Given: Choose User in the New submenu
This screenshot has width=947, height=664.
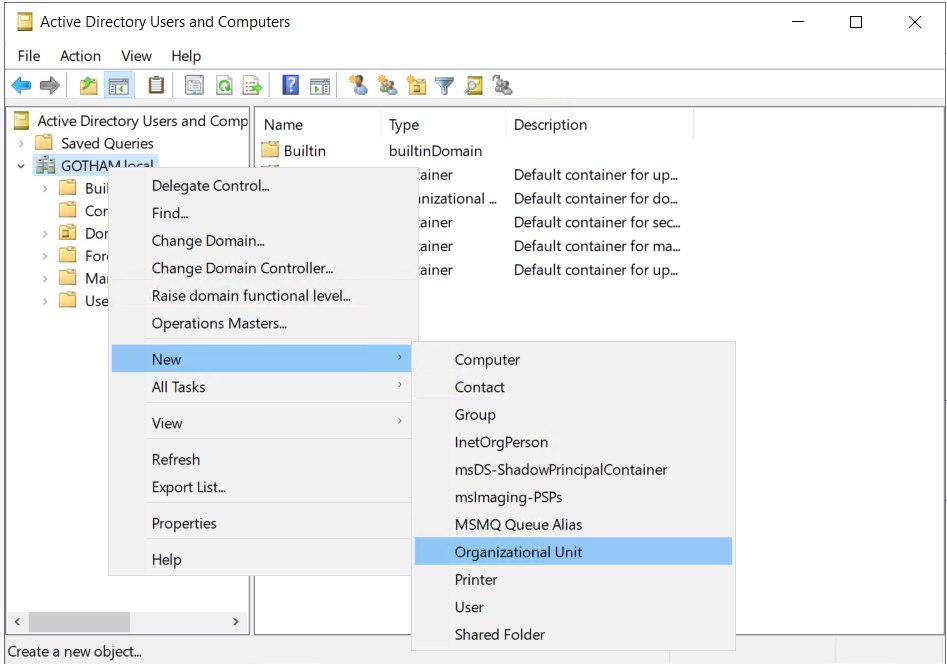Looking at the screenshot, I should pyautogui.click(x=469, y=607).
